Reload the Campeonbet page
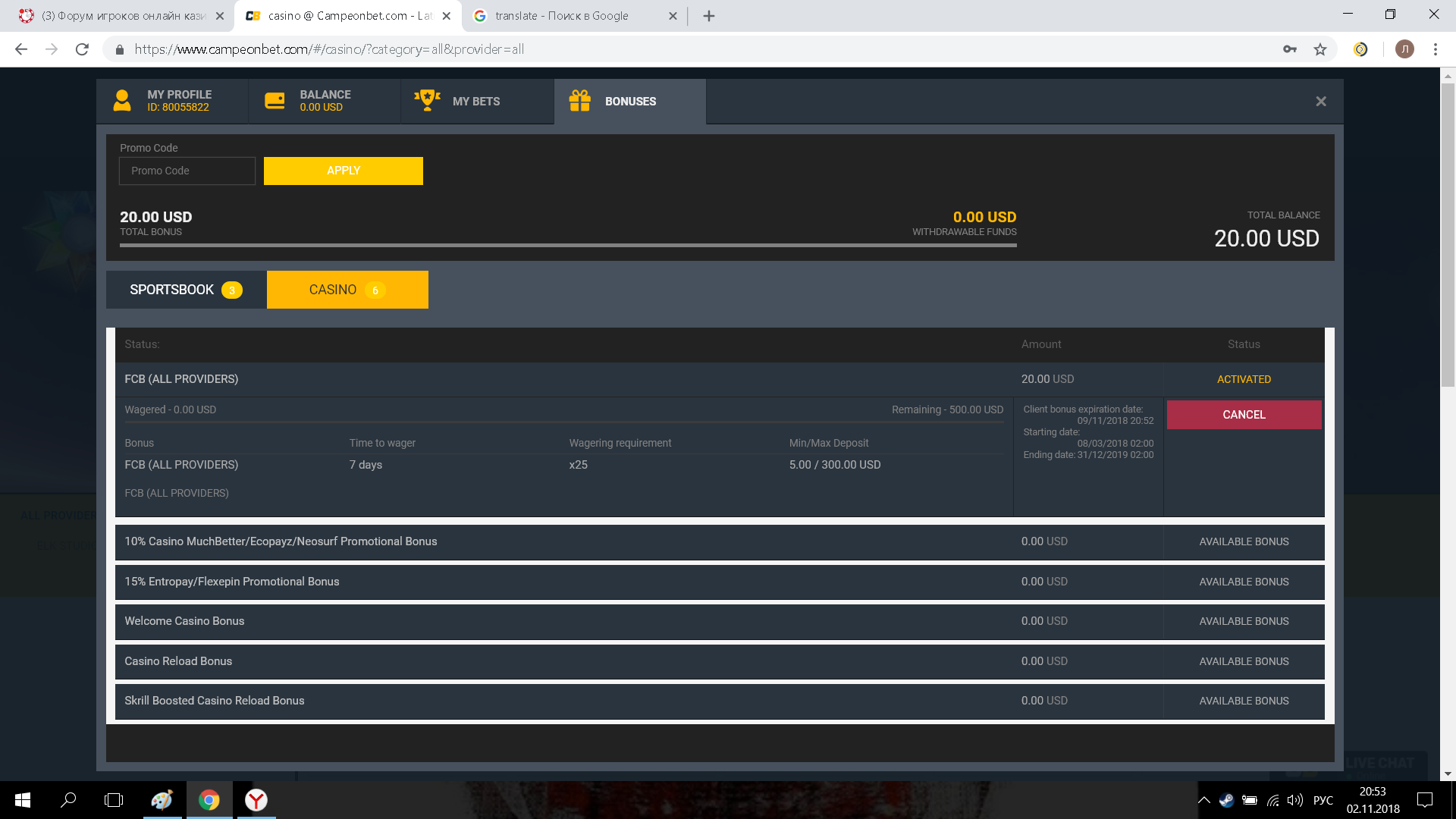This screenshot has width=1456, height=819. pyautogui.click(x=82, y=49)
